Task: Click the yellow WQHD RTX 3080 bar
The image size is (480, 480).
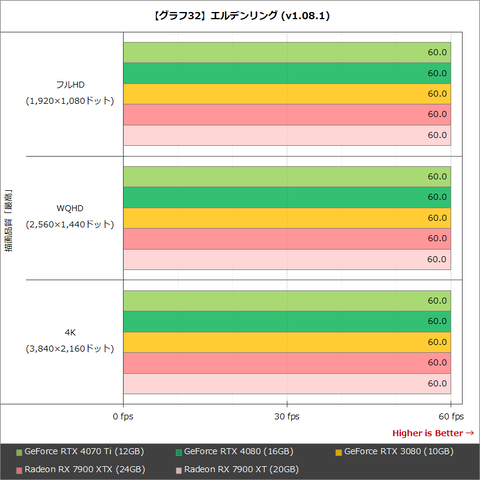Action: 287,218
